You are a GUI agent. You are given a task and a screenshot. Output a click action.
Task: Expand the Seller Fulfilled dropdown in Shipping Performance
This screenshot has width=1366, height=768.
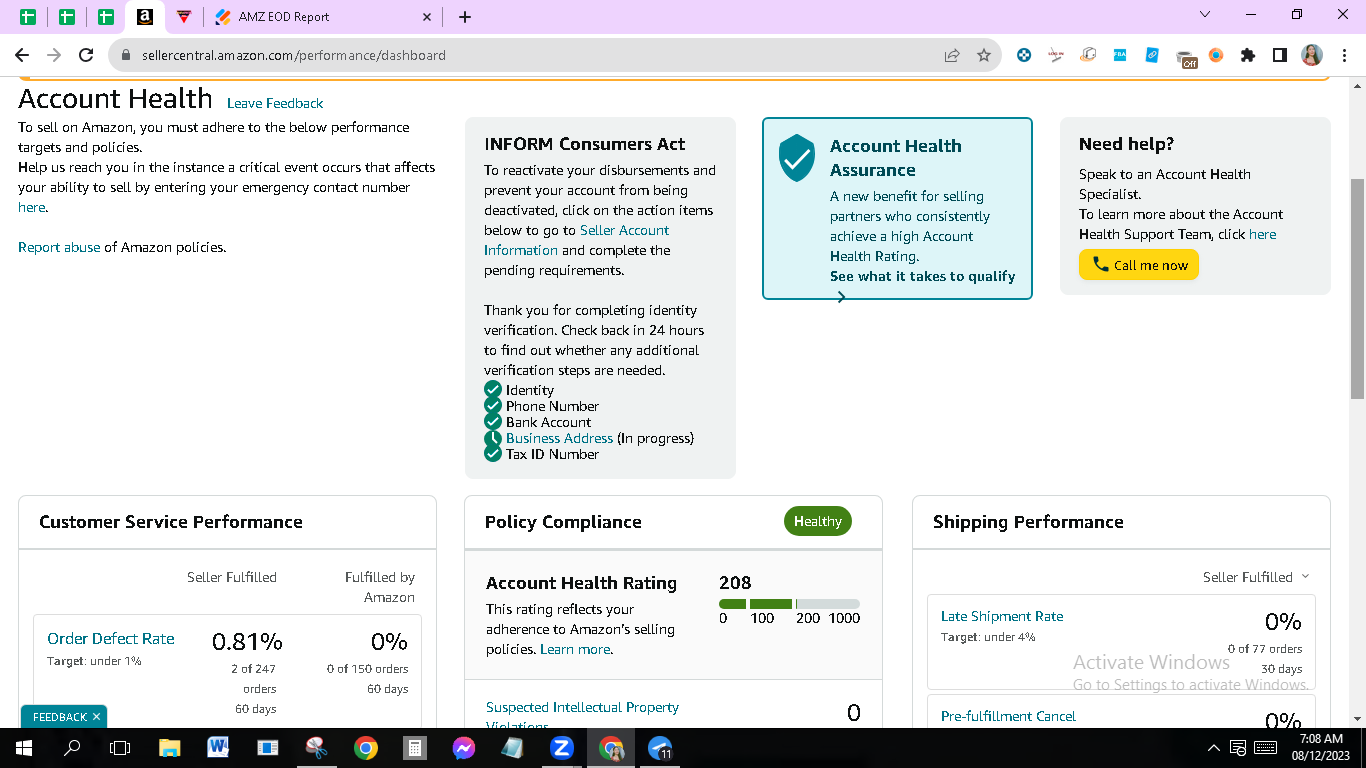click(x=1256, y=577)
